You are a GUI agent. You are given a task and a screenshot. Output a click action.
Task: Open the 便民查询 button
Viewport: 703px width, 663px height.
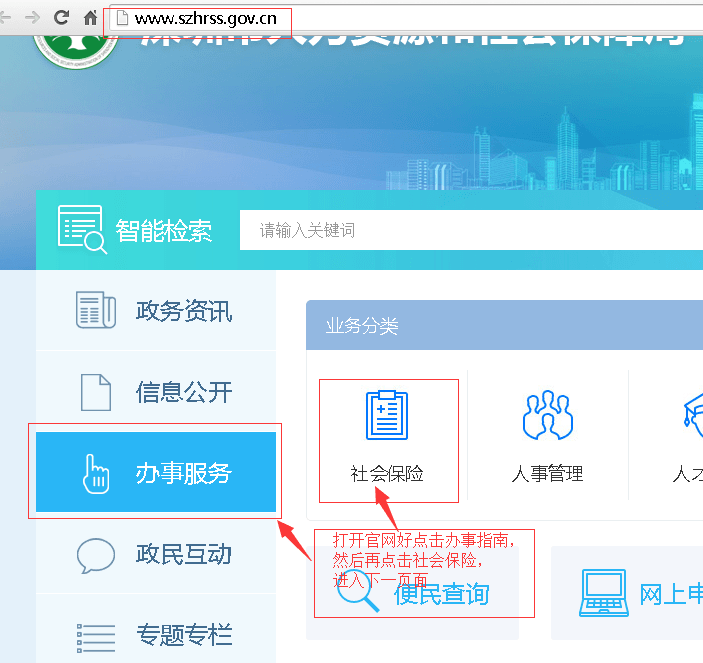tap(412, 593)
